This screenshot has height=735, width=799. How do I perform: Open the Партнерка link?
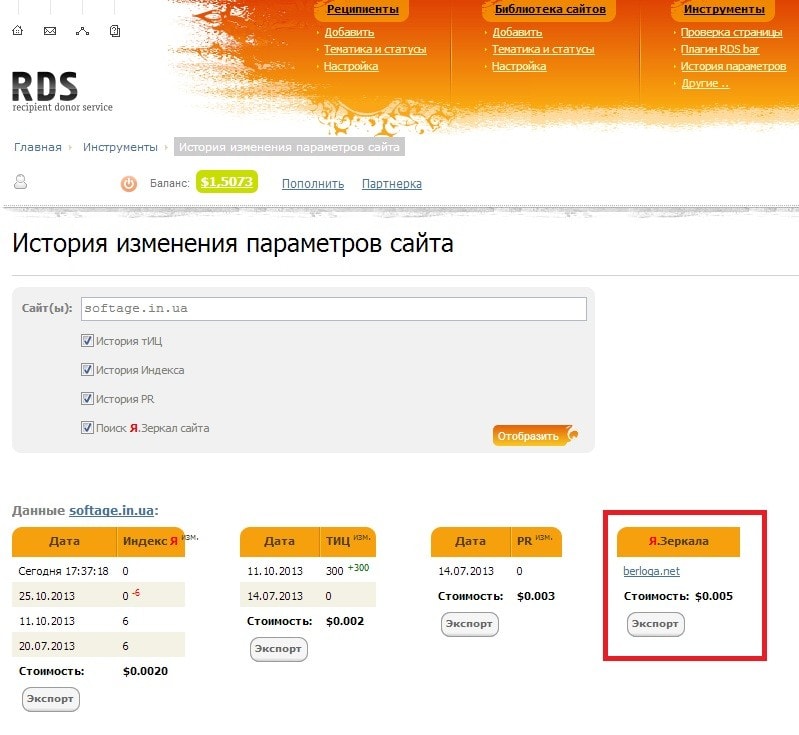pyautogui.click(x=392, y=184)
